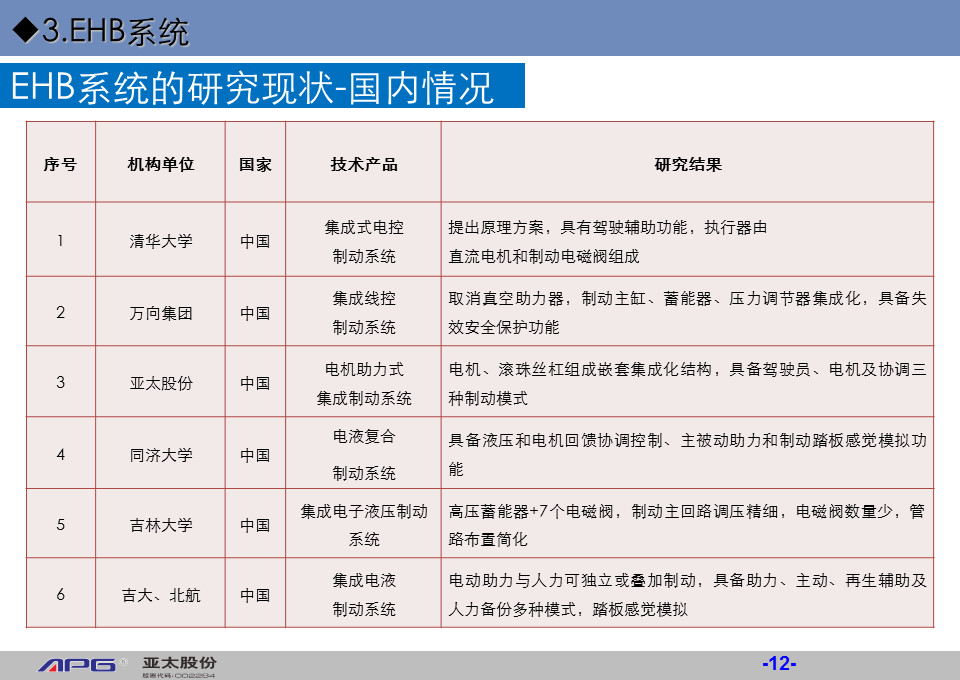The height and width of the screenshot is (680, 960).
Task: Select the result text starting "电动助力与人力"
Action: tap(687, 594)
